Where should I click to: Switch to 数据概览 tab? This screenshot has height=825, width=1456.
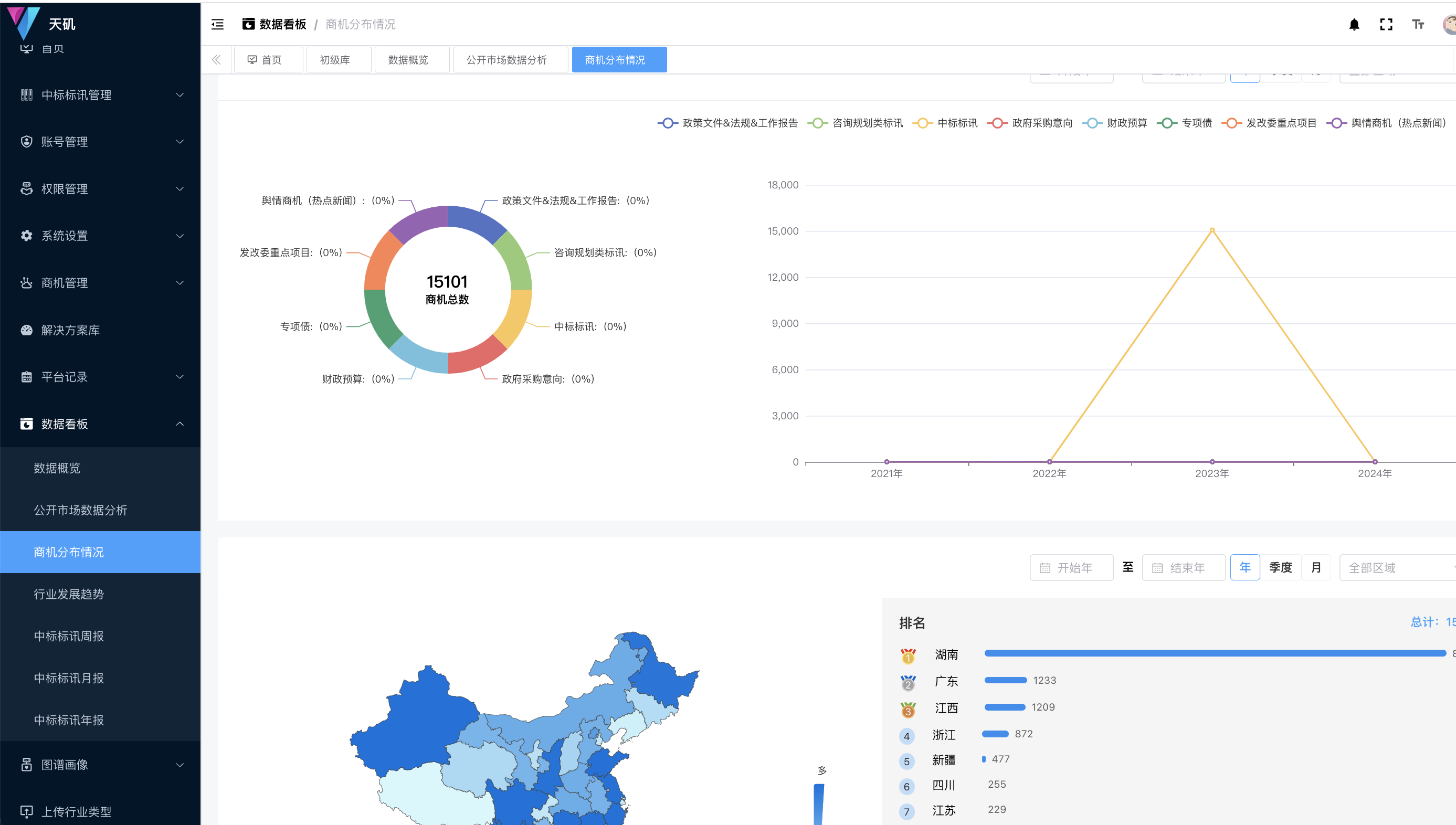pyautogui.click(x=412, y=59)
